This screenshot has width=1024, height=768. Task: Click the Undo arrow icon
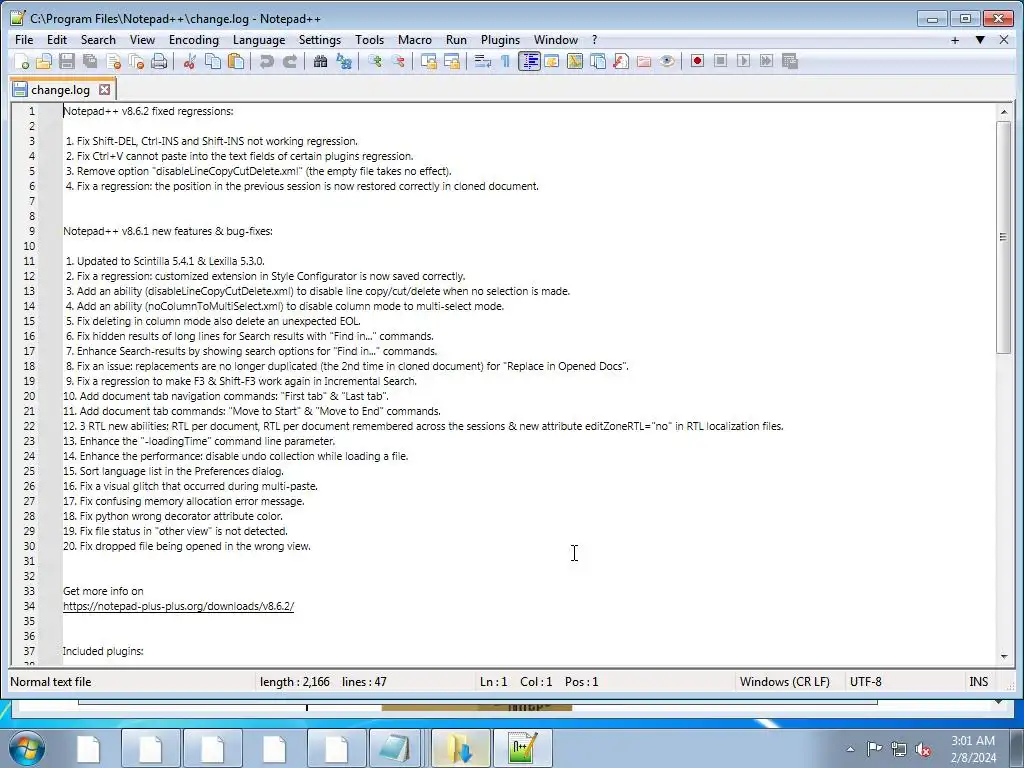click(266, 61)
